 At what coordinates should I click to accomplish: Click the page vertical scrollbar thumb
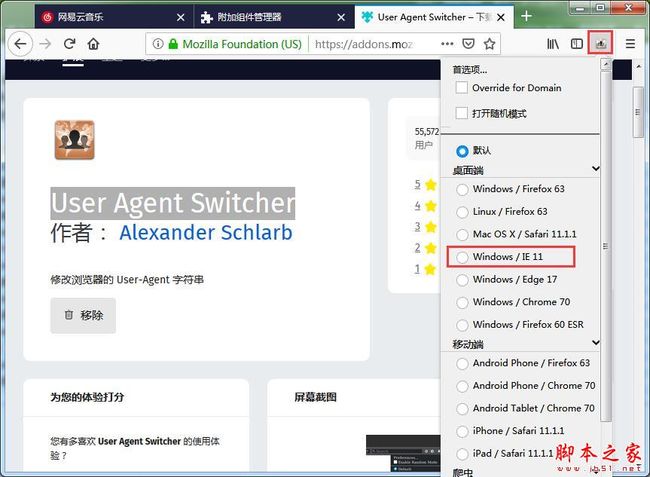[638, 112]
